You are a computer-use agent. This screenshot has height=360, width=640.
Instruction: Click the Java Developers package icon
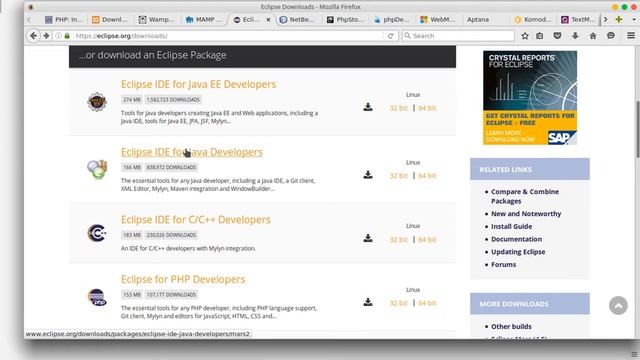tap(97, 169)
